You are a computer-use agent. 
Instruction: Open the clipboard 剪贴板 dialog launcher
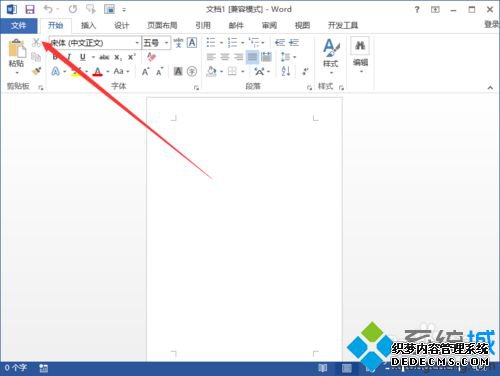click(41, 88)
